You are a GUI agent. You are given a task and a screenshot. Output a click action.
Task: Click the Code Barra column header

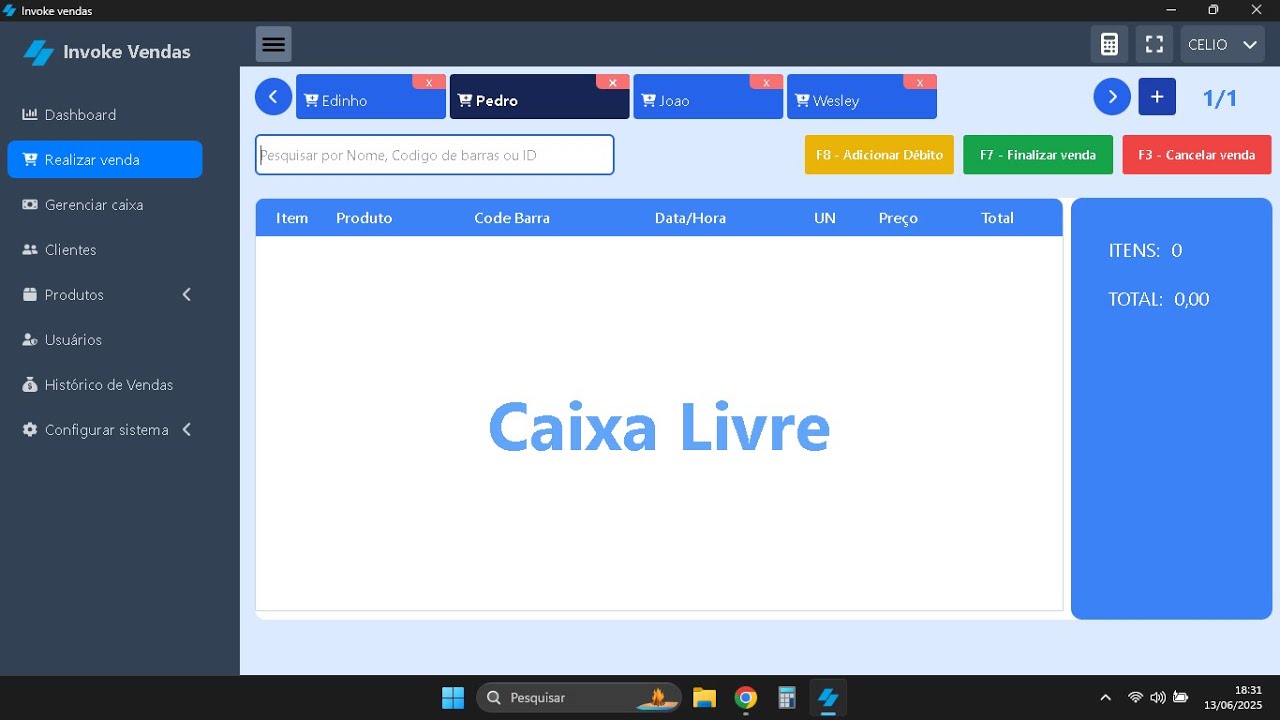tap(512, 218)
